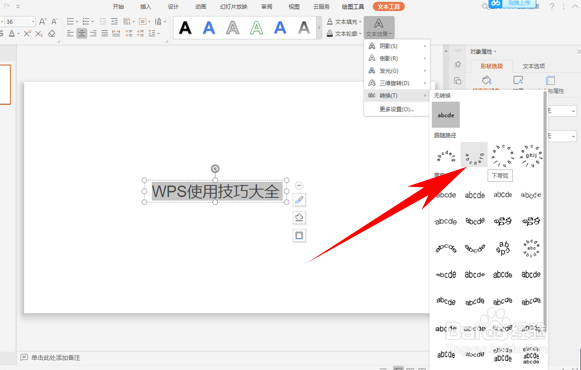Viewport: 581px width, 370px height.
Task: Apply the circle follow-path transform
Action: (x=502, y=156)
